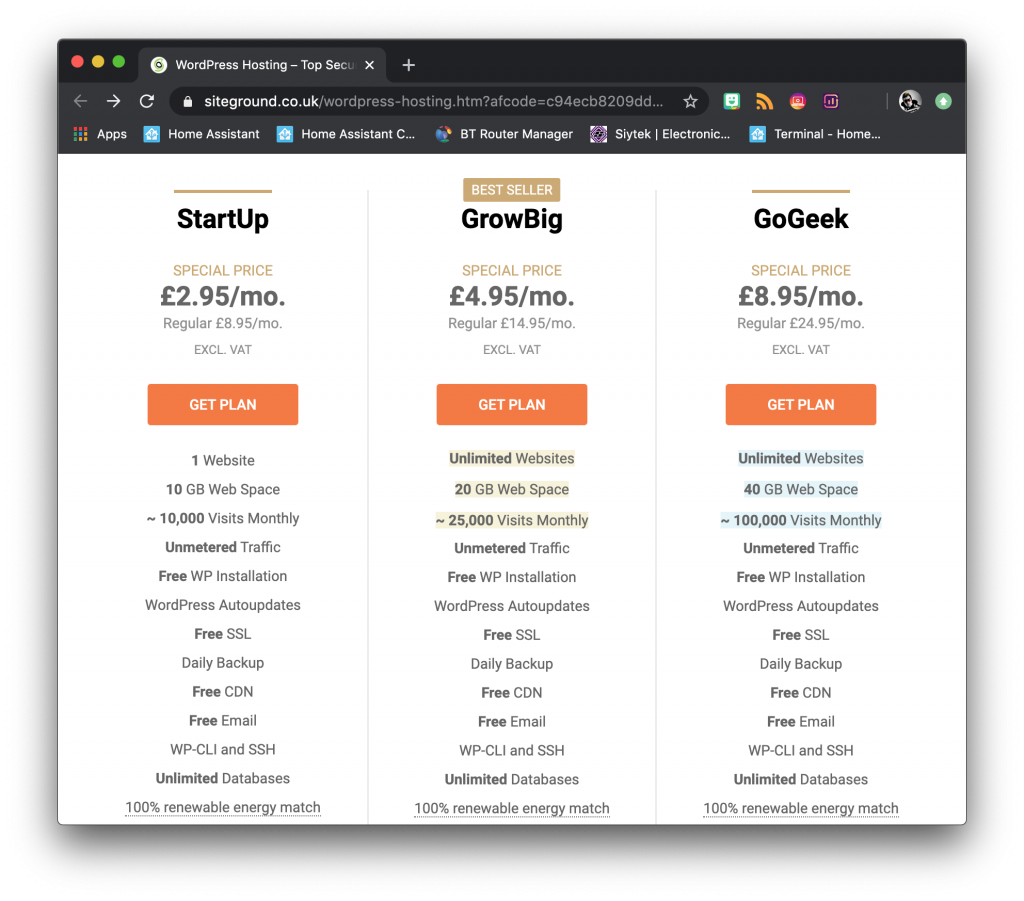The height and width of the screenshot is (901, 1024).
Task: Click GoGeek WordPress Autoupdates
Action: click(x=801, y=607)
